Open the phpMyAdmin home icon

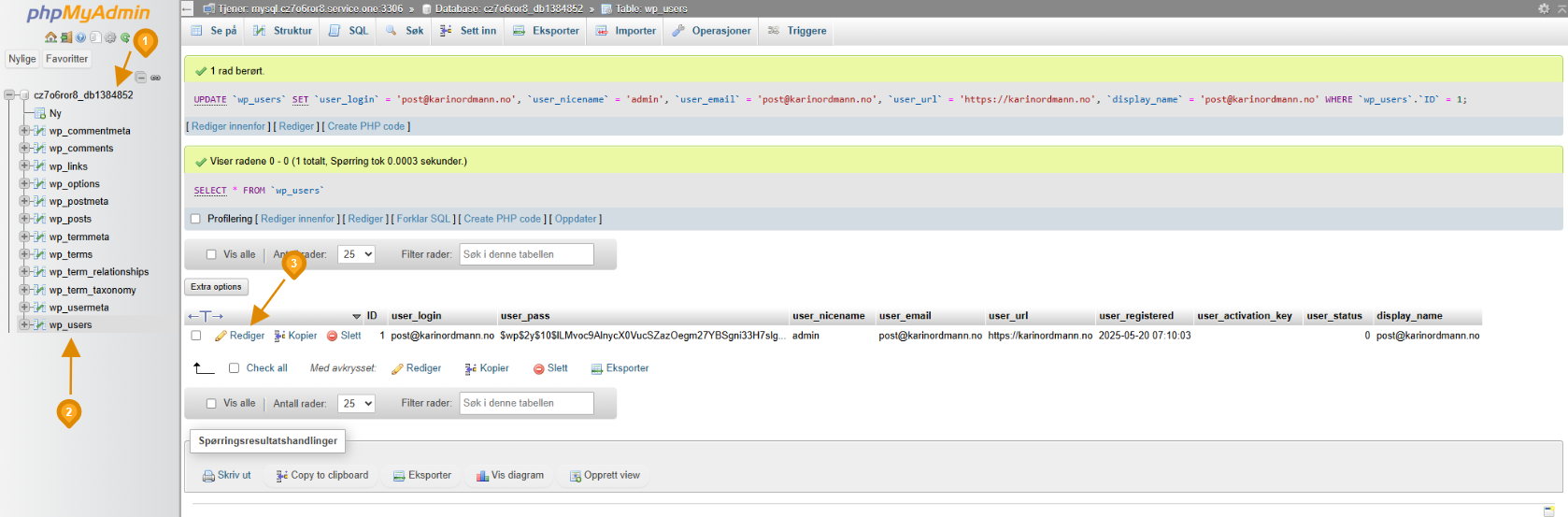tap(51, 37)
